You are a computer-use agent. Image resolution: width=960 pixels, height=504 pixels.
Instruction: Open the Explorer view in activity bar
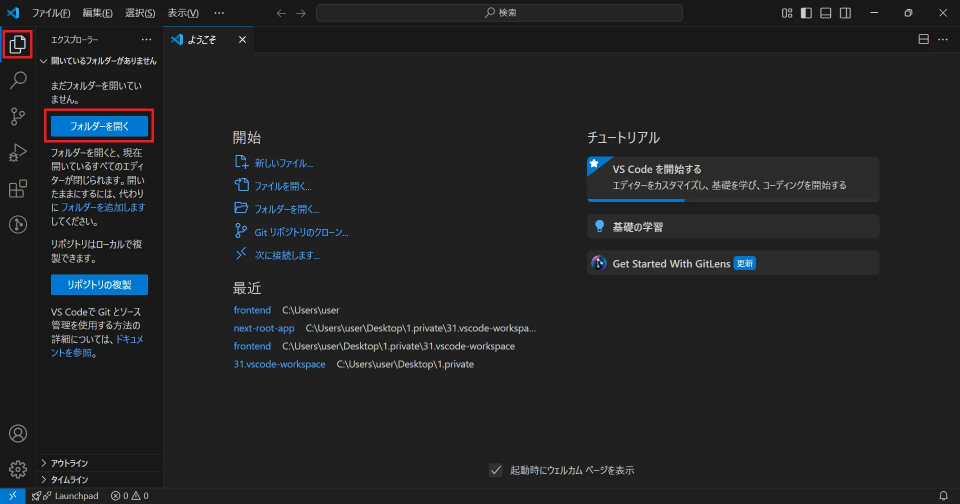(x=18, y=44)
